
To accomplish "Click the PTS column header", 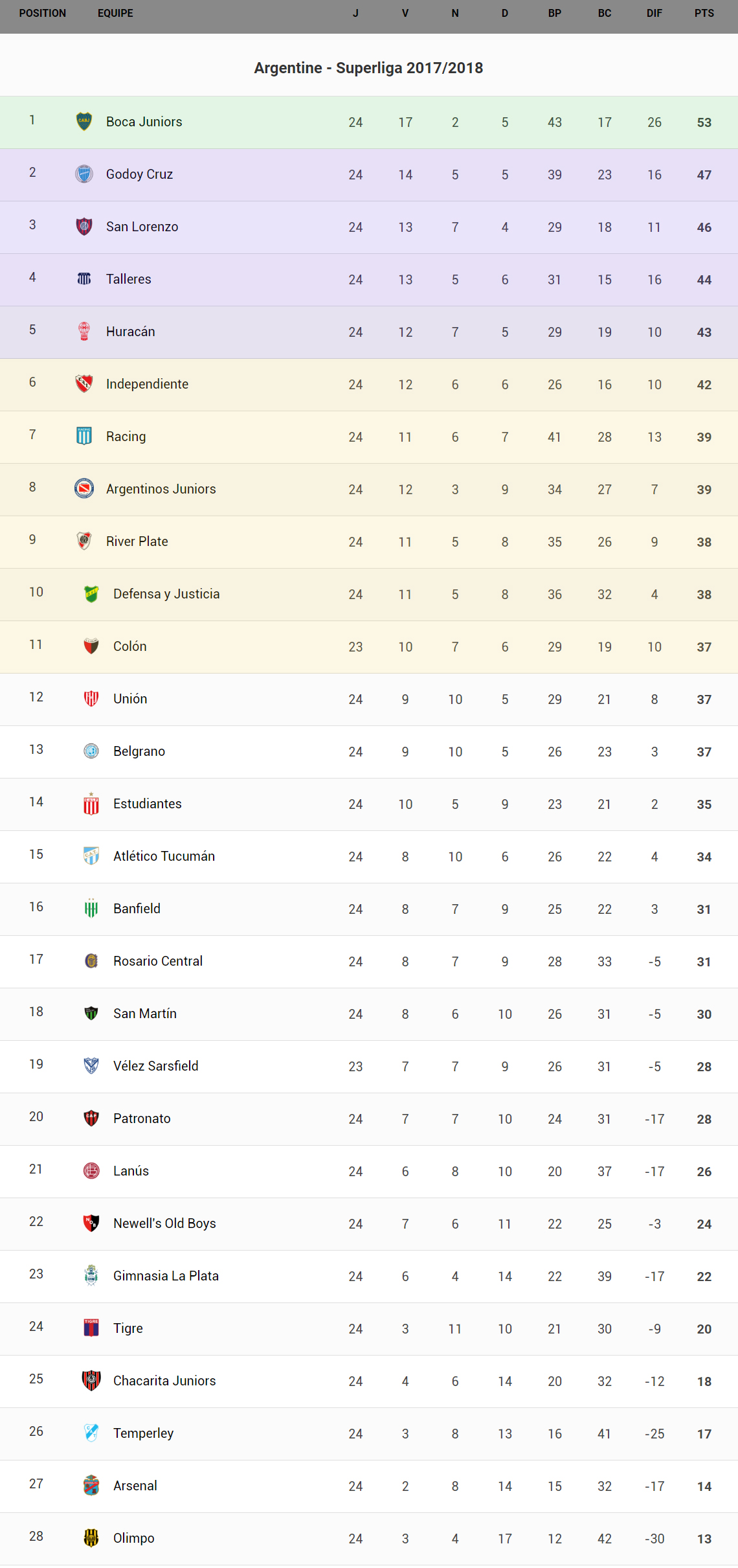I will (704, 14).
